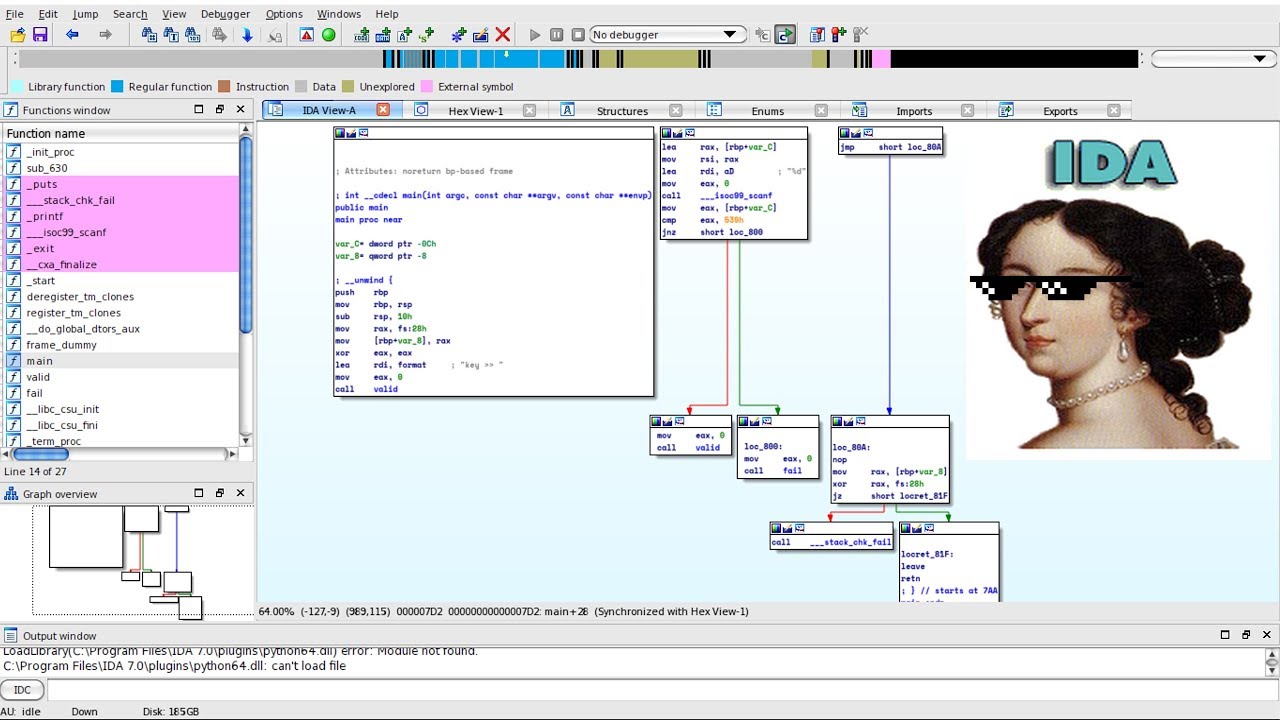Image resolution: width=1280 pixels, height=720 pixels.
Task: Float the Functions window panel
Action: click(x=219, y=109)
